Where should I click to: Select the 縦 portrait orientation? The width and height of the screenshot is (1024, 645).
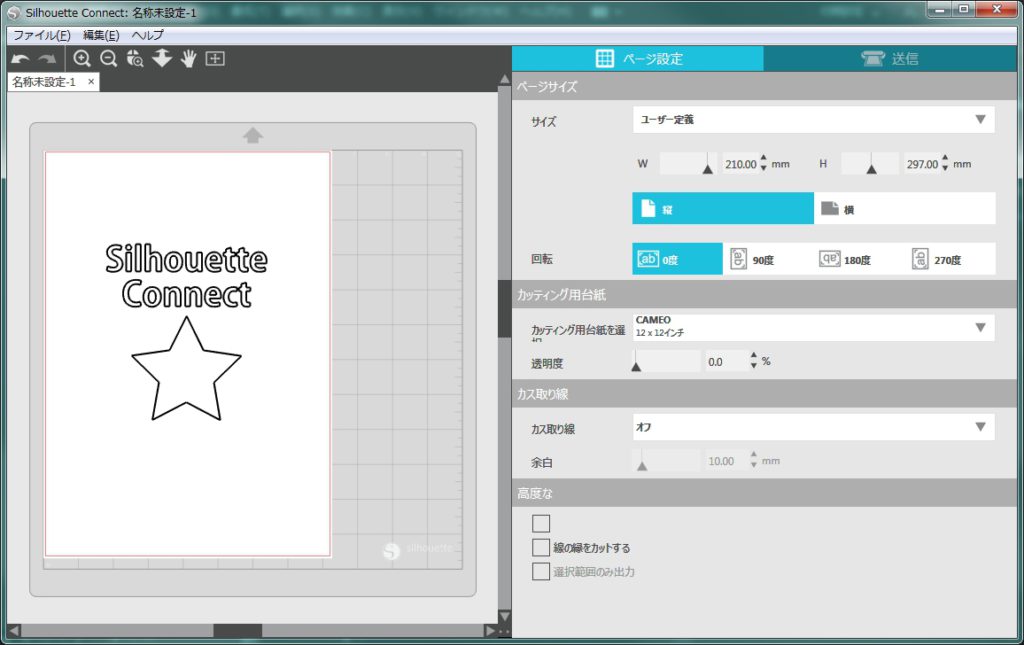tap(723, 208)
